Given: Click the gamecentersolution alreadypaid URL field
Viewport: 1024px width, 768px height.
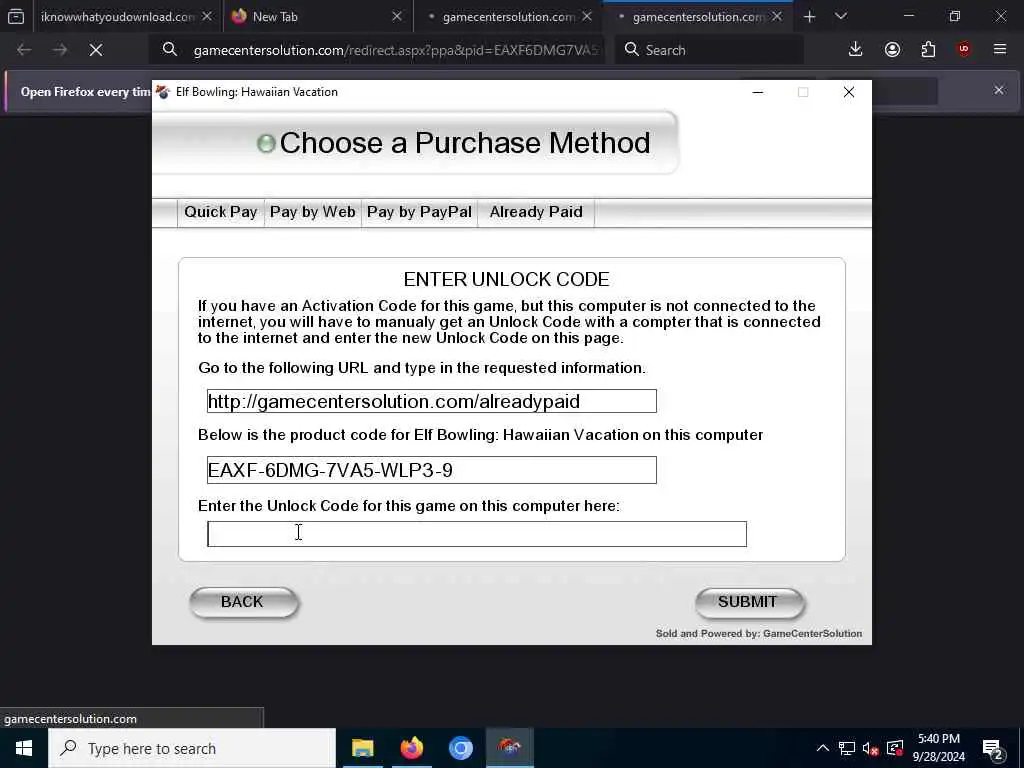Looking at the screenshot, I should [x=432, y=401].
